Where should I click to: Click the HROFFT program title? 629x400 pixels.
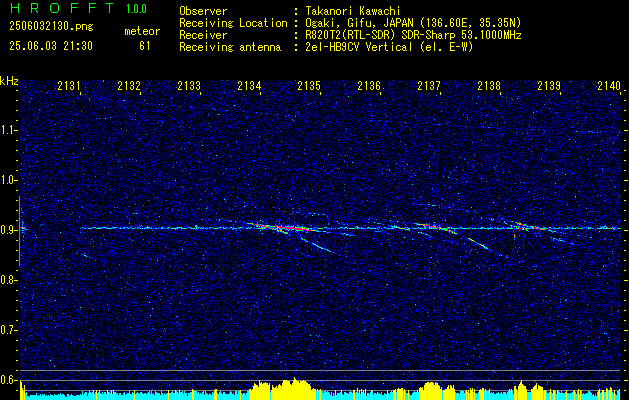[x=62, y=8]
